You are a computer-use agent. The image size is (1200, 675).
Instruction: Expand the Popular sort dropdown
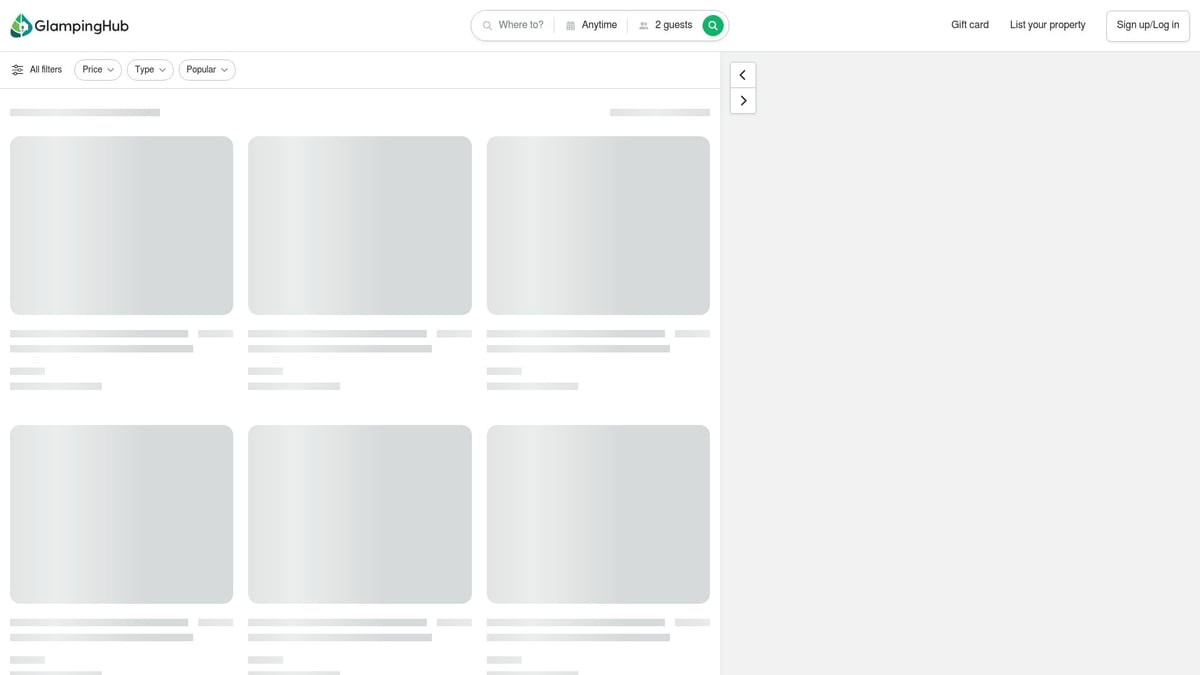coord(207,70)
